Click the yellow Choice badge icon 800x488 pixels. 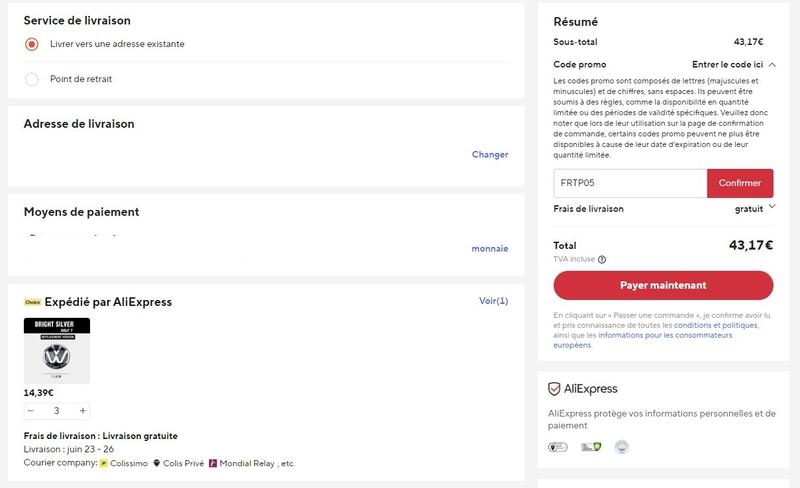click(32, 302)
